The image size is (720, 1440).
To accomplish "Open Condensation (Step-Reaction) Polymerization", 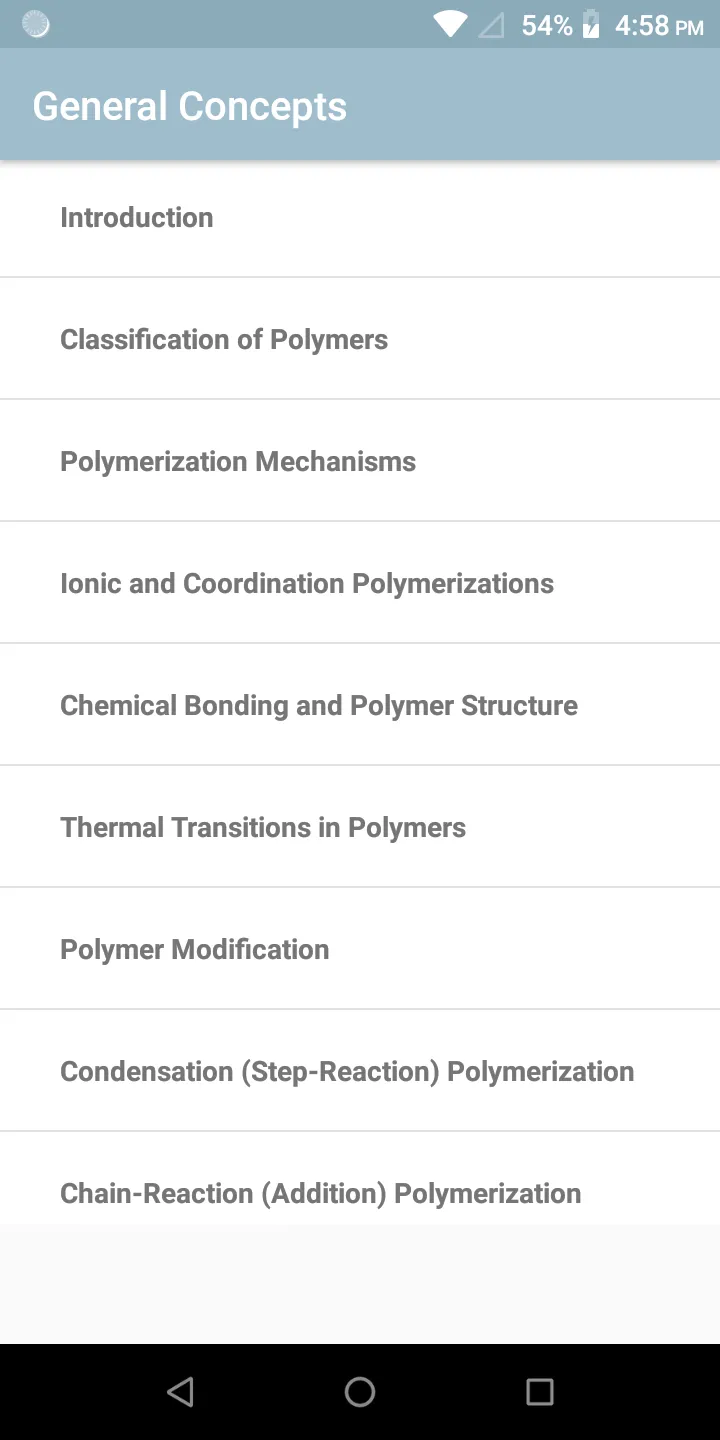I will 360,1071.
